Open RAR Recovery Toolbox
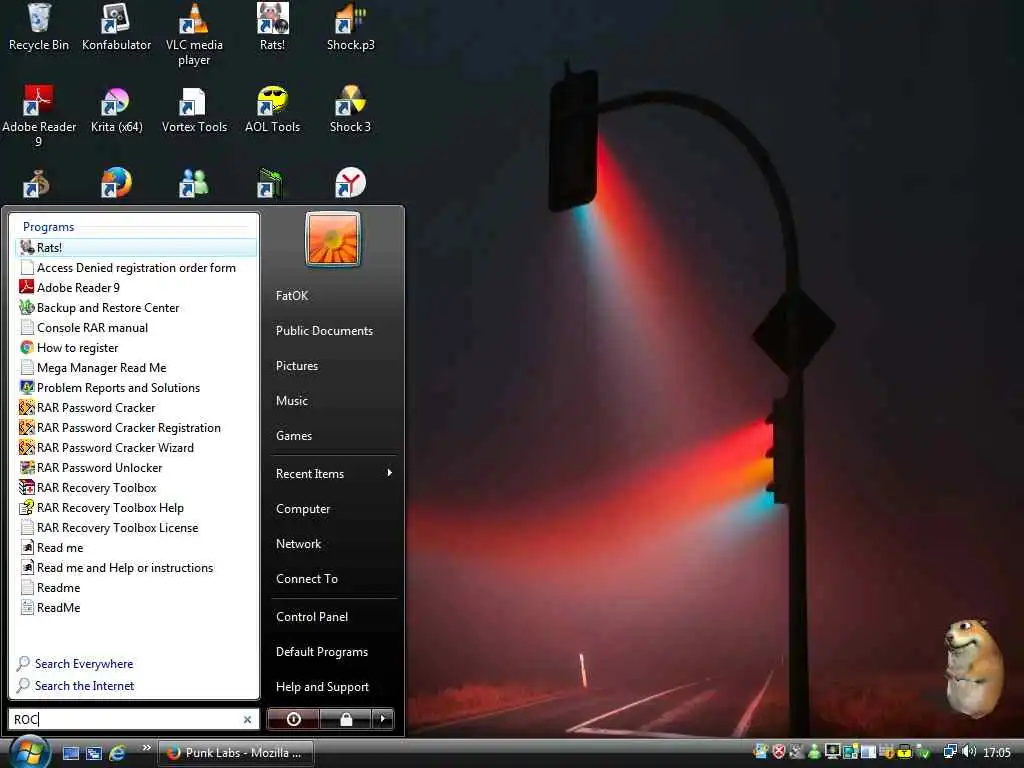The height and width of the screenshot is (768, 1024). (x=136, y=488)
